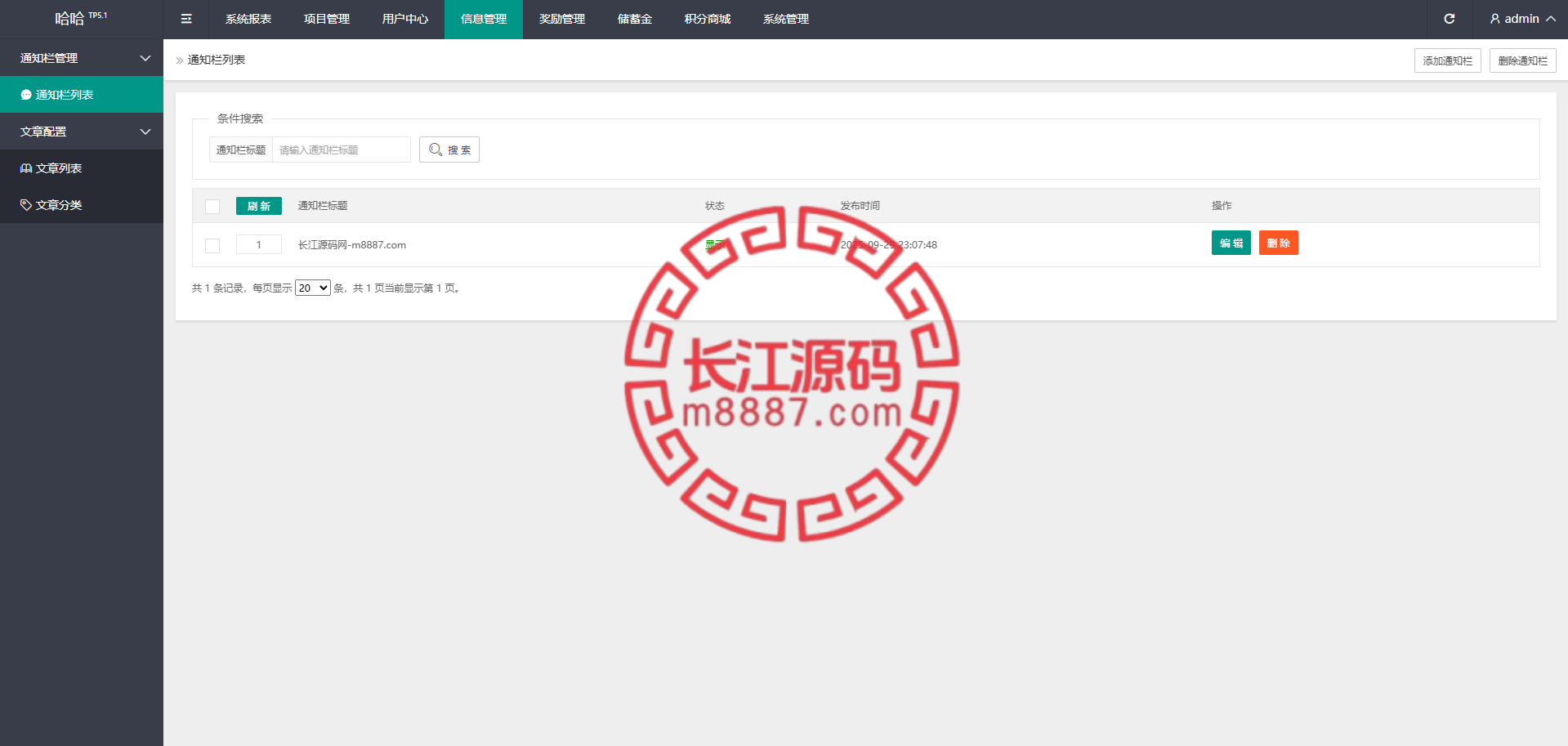Open the 系统管理 top menu

point(786,19)
